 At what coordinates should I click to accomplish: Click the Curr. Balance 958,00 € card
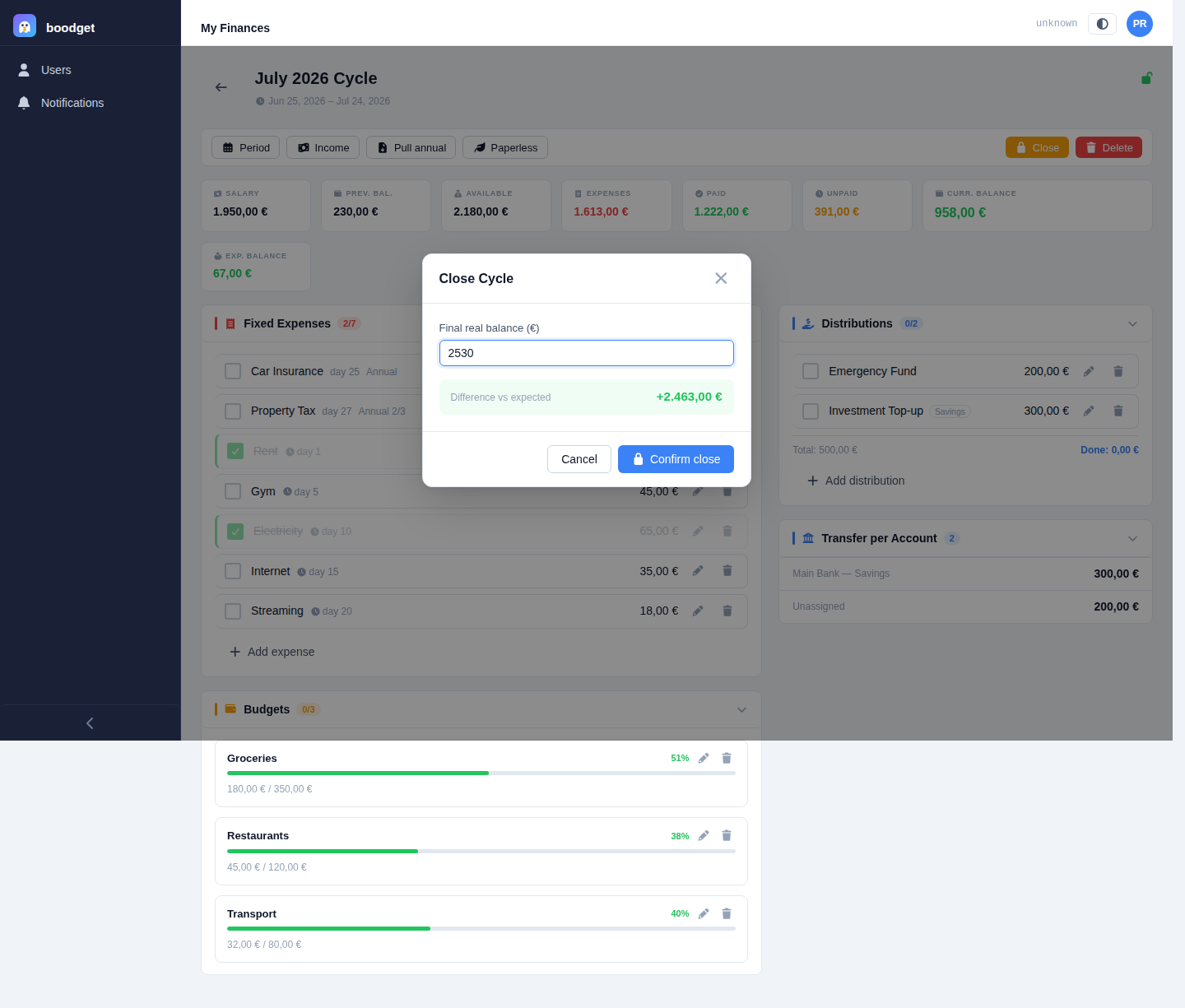[x=1037, y=206]
